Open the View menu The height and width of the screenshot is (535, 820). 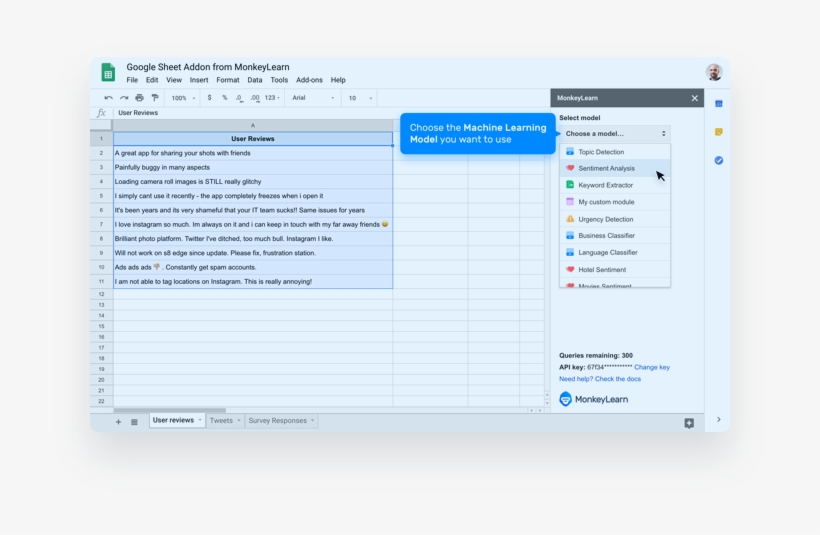pyautogui.click(x=174, y=80)
